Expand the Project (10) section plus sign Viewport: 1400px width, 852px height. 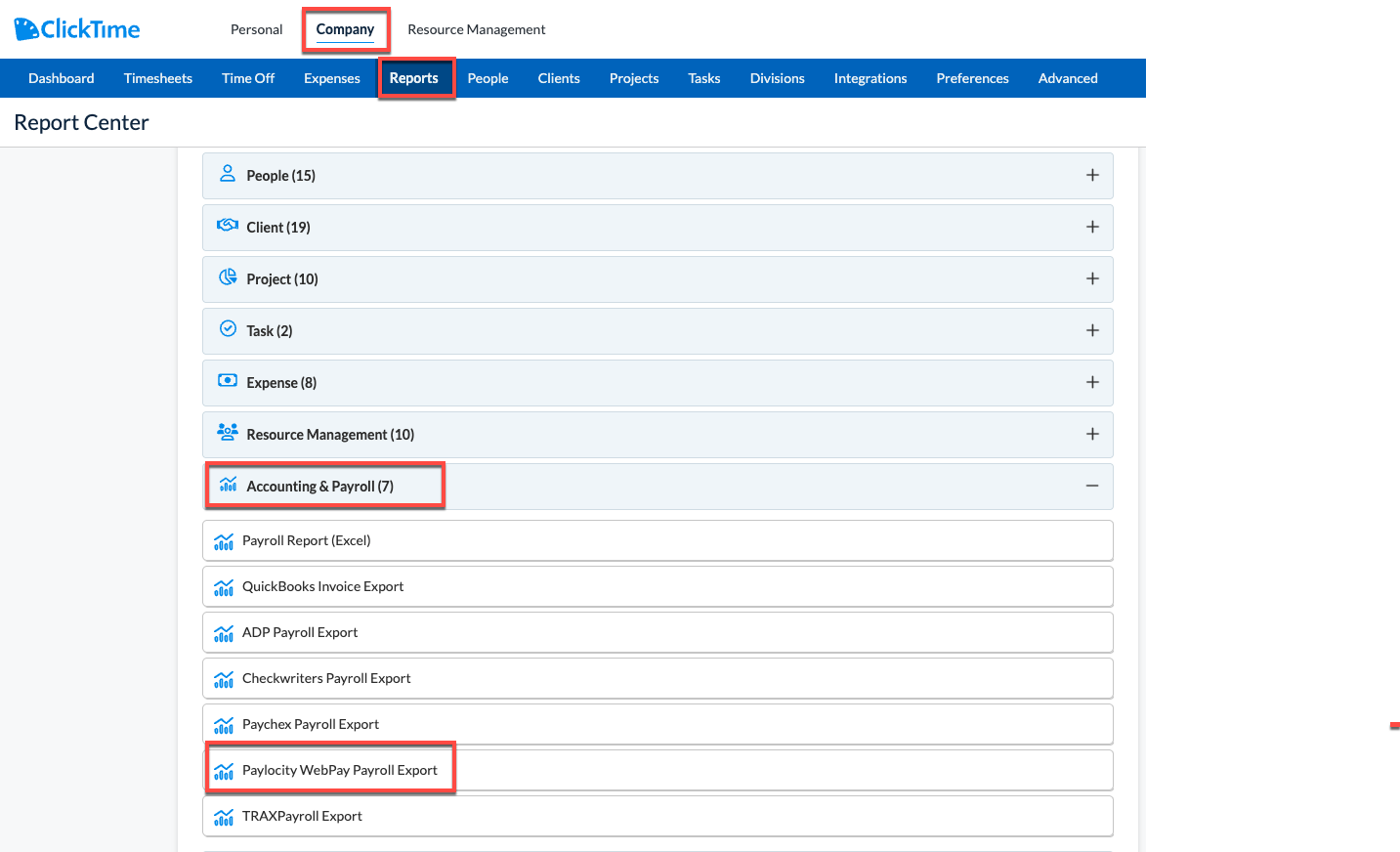pos(1092,278)
